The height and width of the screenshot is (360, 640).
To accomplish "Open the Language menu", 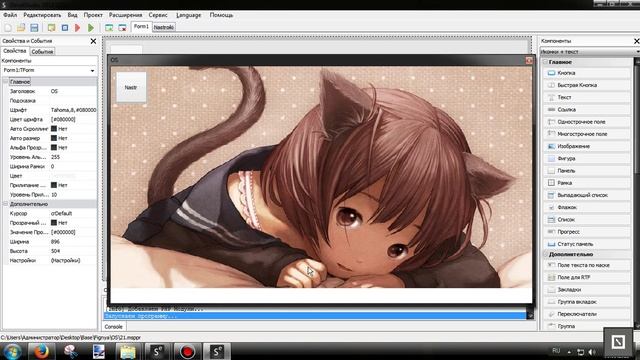I will pos(189,15).
